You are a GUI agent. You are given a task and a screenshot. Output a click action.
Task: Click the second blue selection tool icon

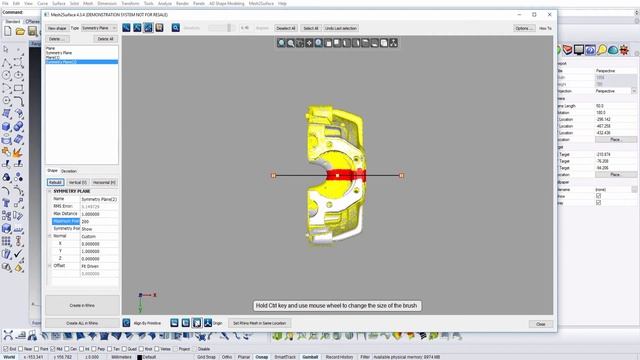pyautogui.click(x=137, y=28)
